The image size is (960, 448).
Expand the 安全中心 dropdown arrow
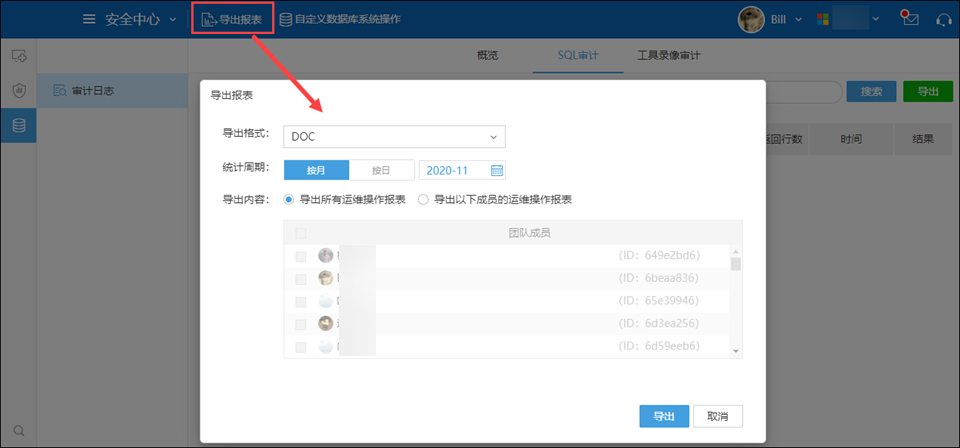click(172, 20)
